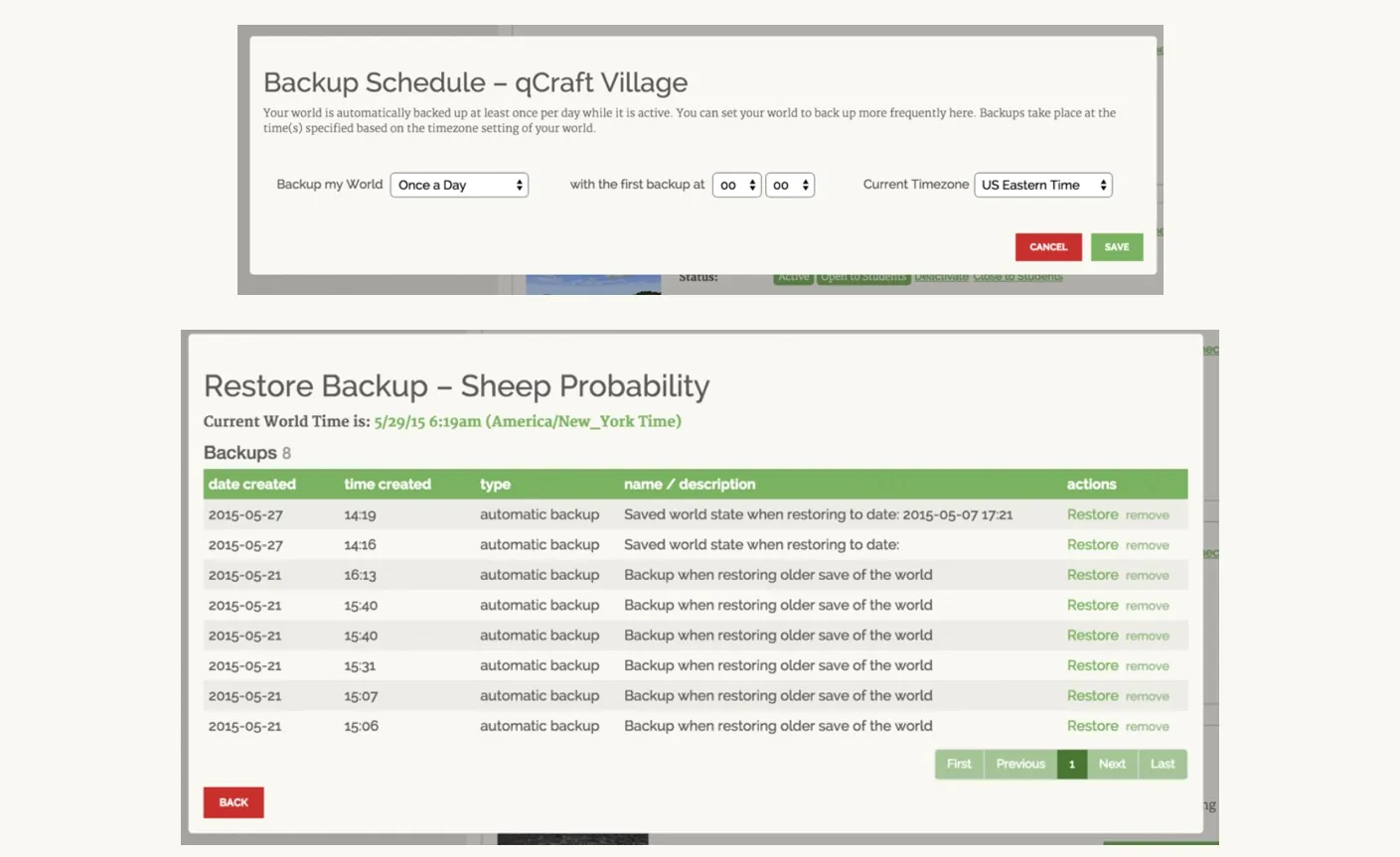The image size is (1400, 857).
Task: Restore the 2015-05-21 16:13 backup
Action: coord(1093,575)
